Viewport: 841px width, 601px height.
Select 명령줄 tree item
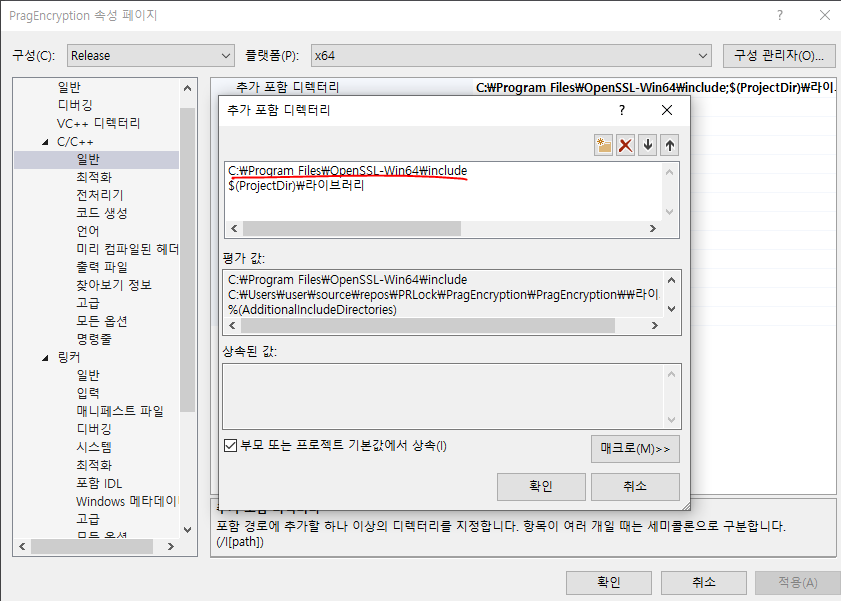pos(94,339)
